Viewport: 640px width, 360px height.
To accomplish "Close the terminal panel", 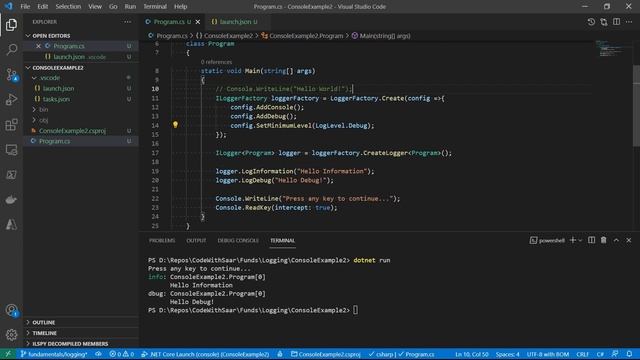I will (629, 240).
